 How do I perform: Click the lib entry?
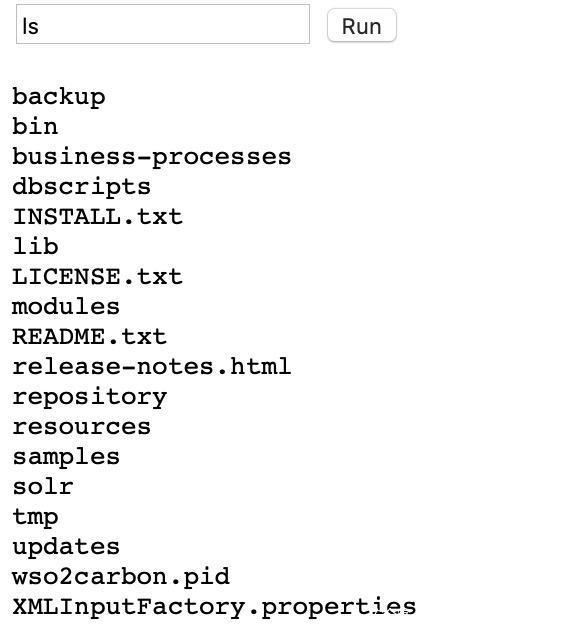pyautogui.click(x=36, y=246)
